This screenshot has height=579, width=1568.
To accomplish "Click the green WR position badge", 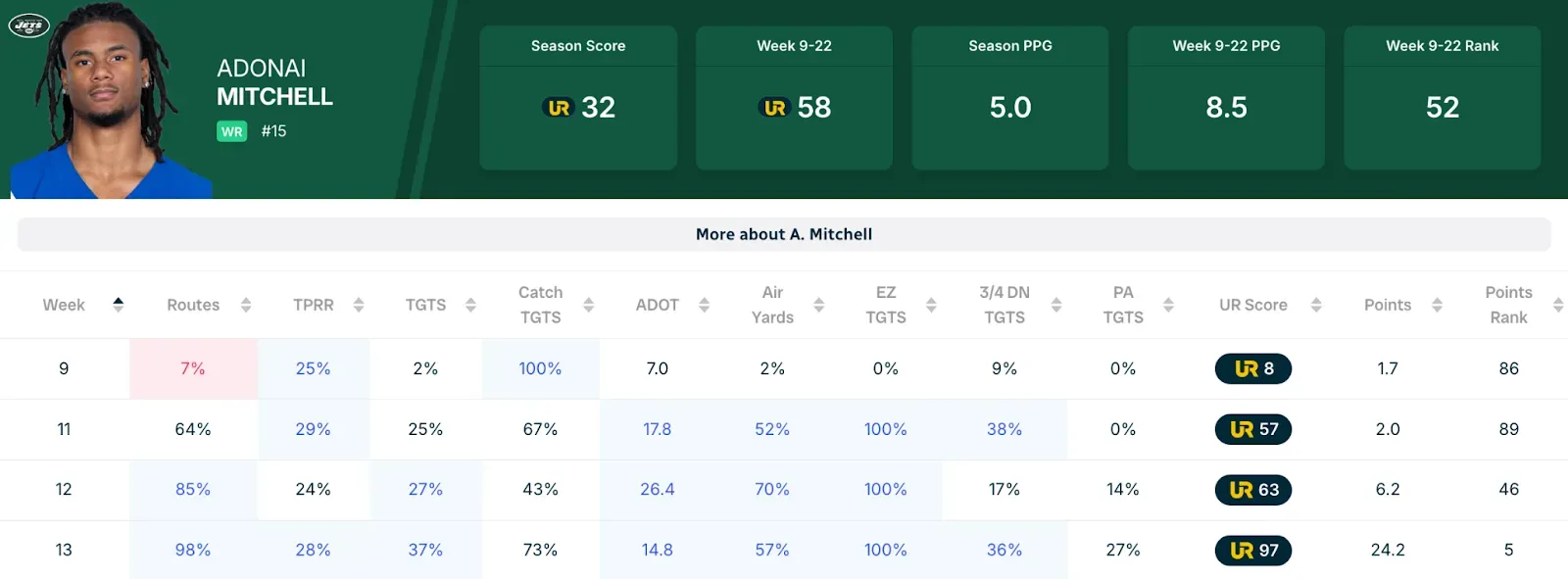I will pyautogui.click(x=232, y=131).
